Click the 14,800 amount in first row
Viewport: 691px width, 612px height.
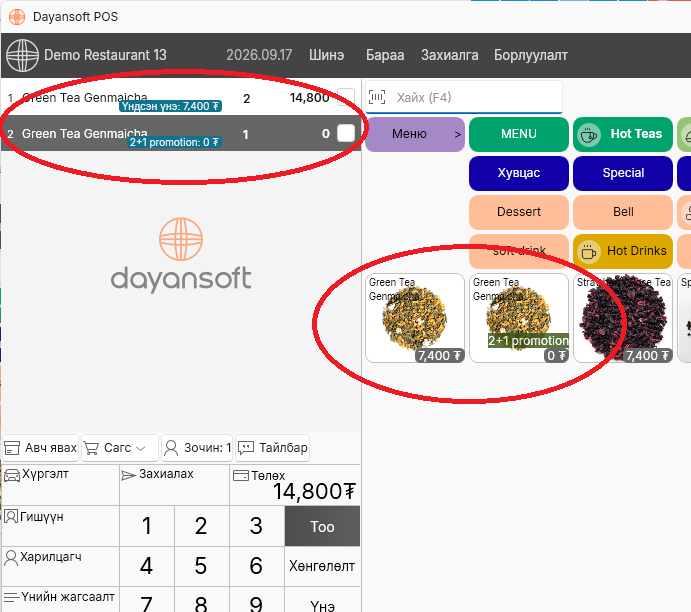[x=309, y=97]
